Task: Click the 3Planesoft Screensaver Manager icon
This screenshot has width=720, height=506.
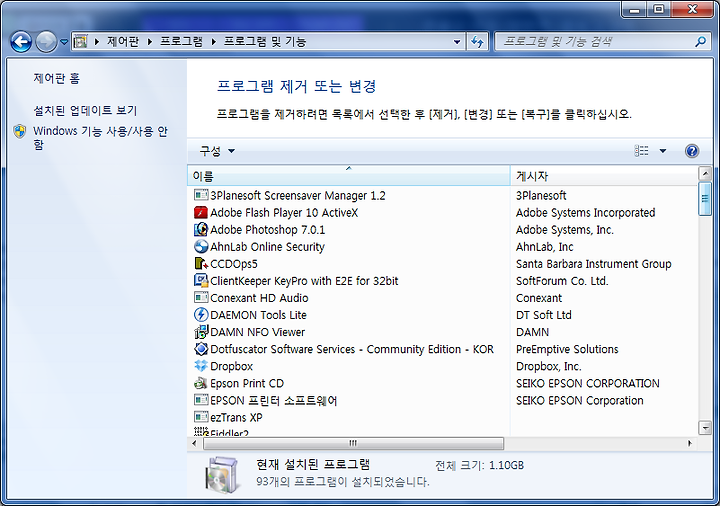Action: click(201, 195)
